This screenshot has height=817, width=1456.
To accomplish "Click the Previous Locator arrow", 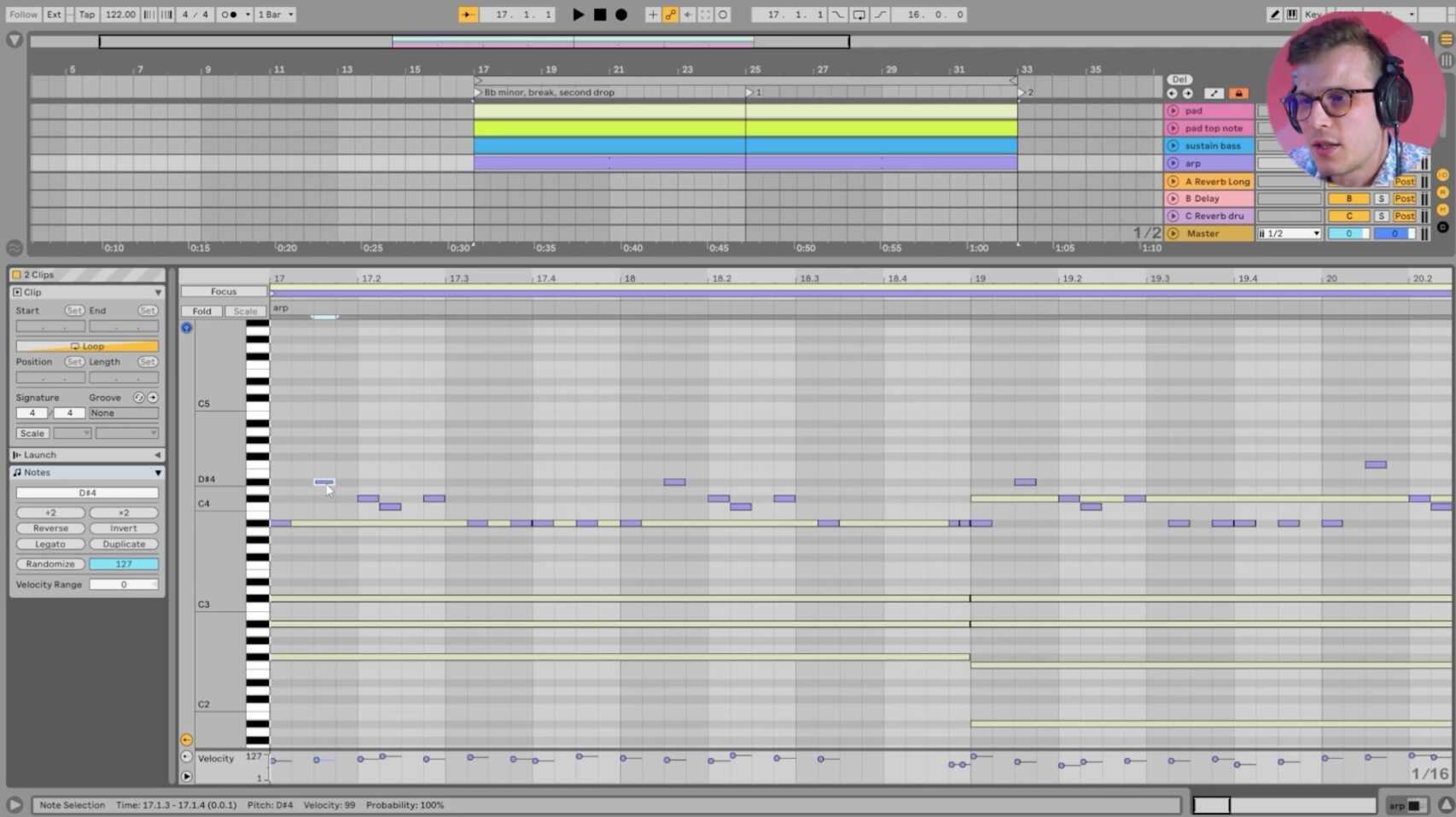I will [1172, 93].
